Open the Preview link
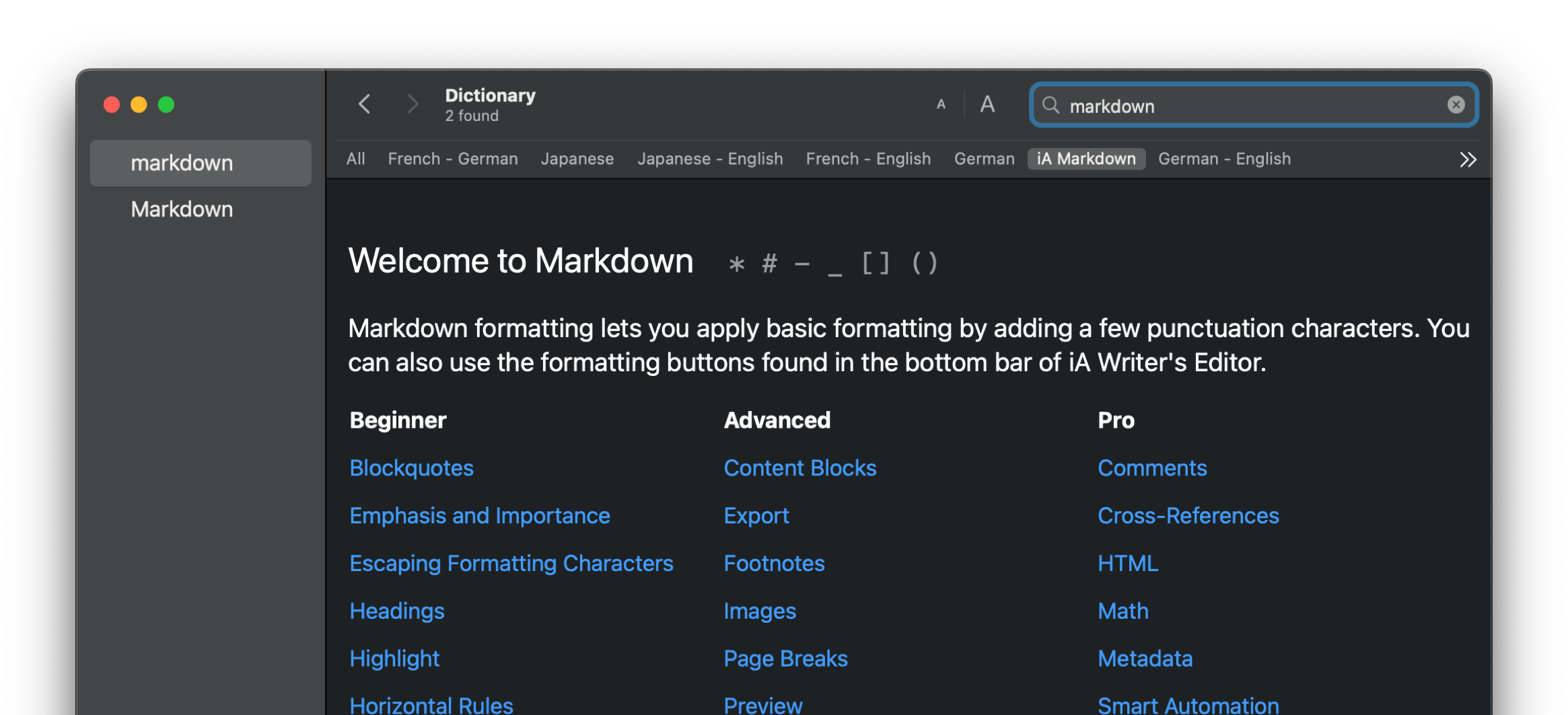 pos(763,704)
